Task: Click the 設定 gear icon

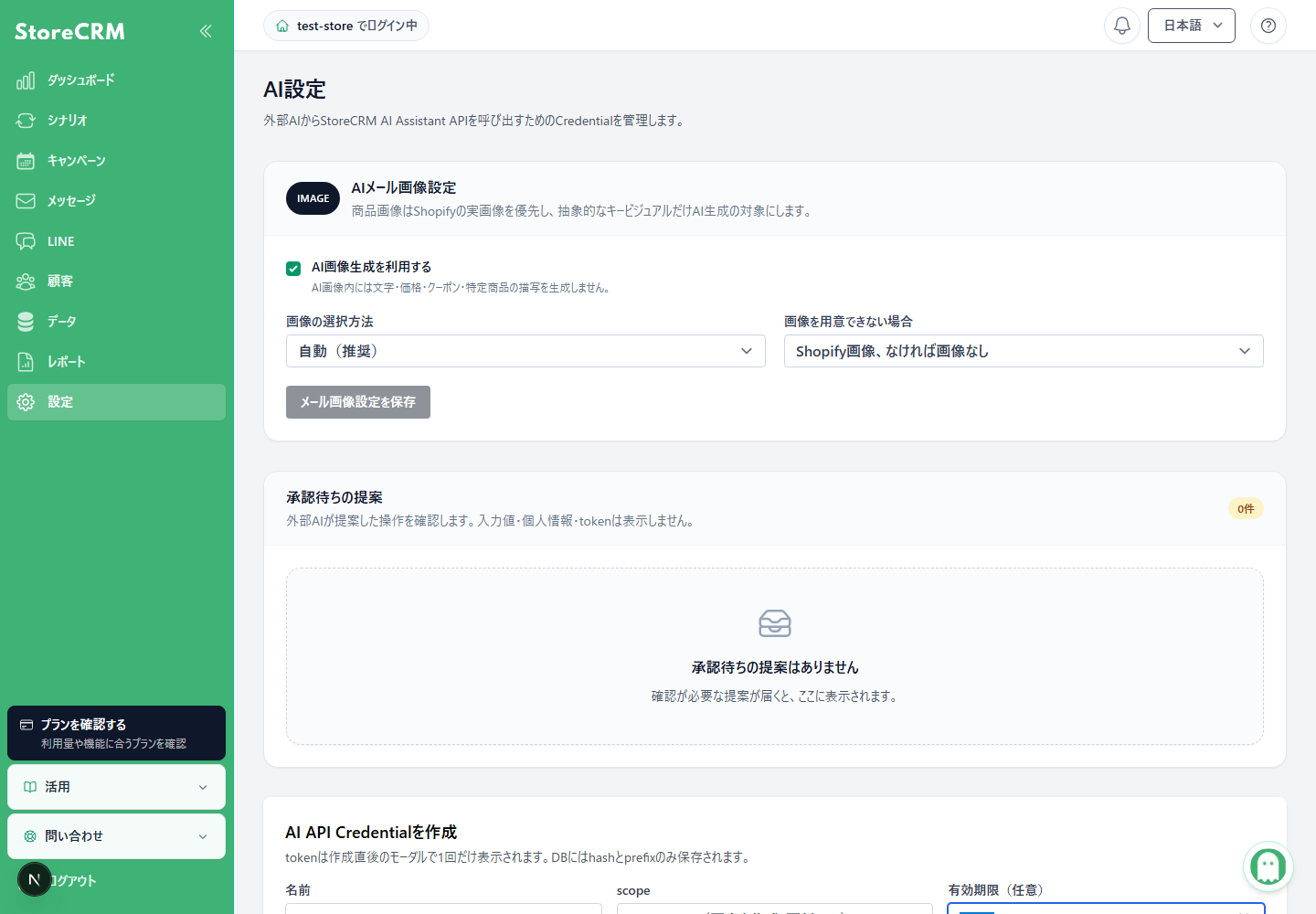Action: point(26,402)
